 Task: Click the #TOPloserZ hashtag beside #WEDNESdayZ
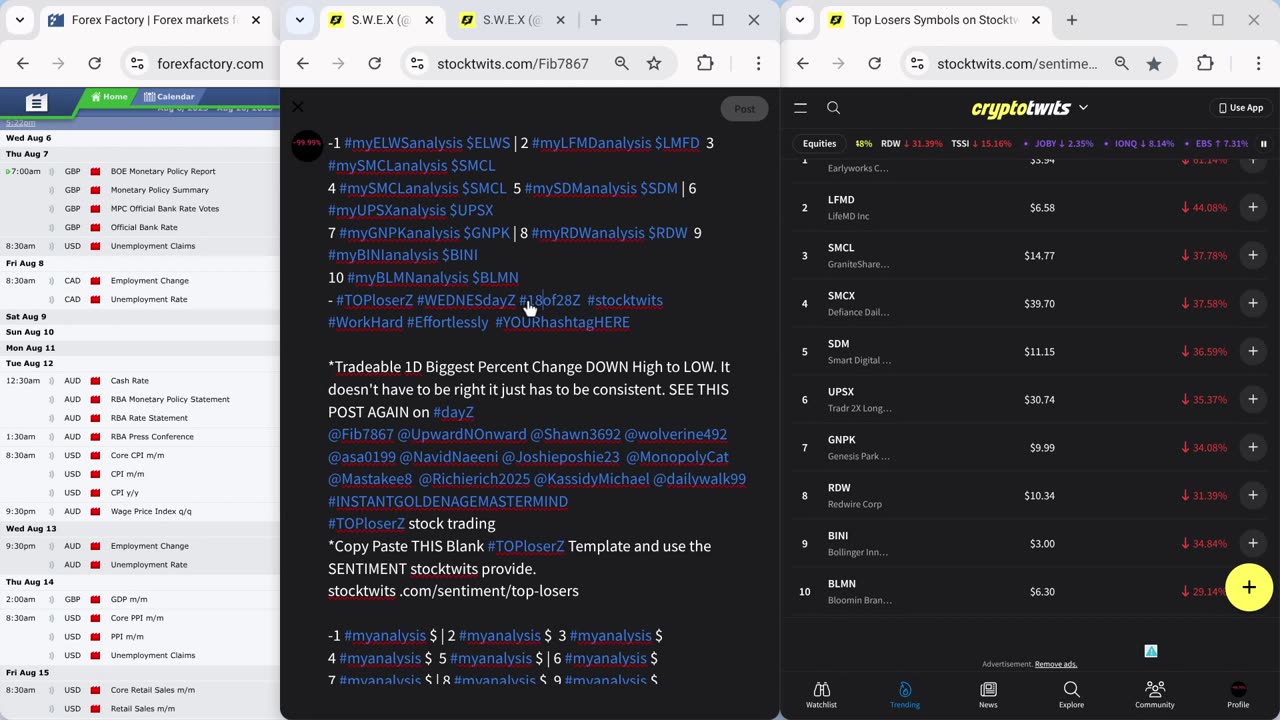[374, 300]
